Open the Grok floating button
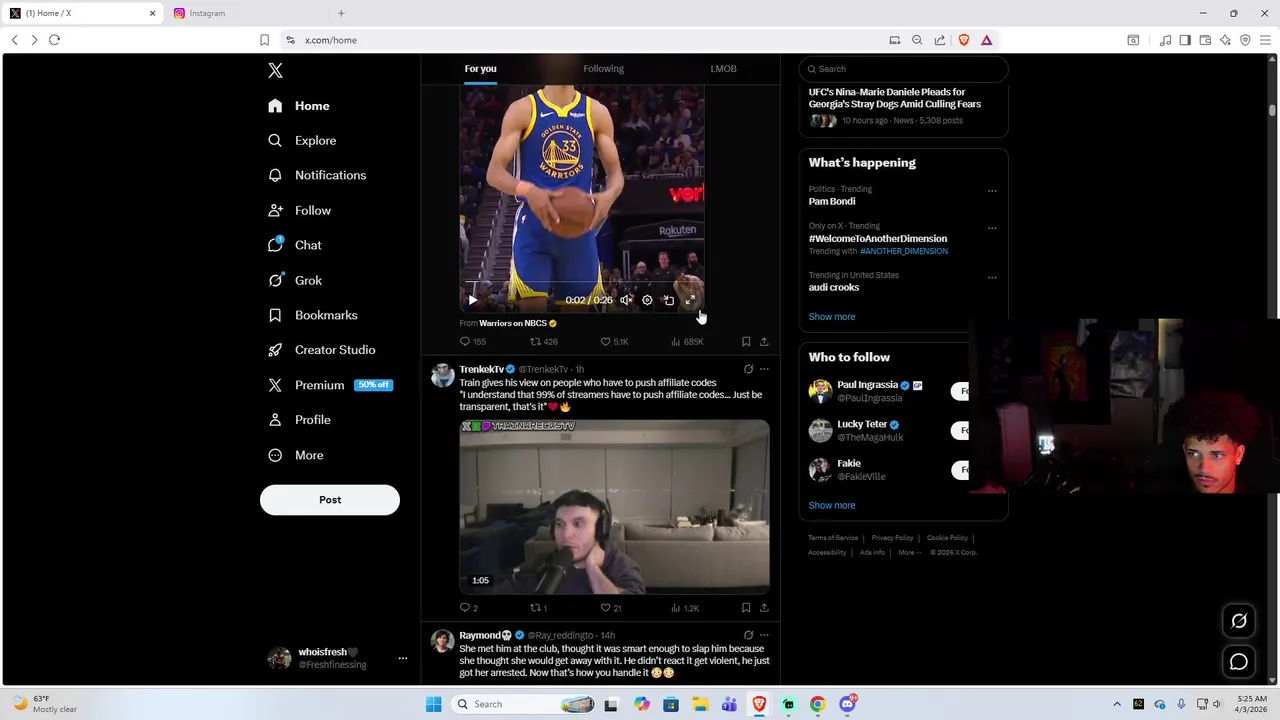This screenshot has width=1280, height=720. (x=1238, y=621)
